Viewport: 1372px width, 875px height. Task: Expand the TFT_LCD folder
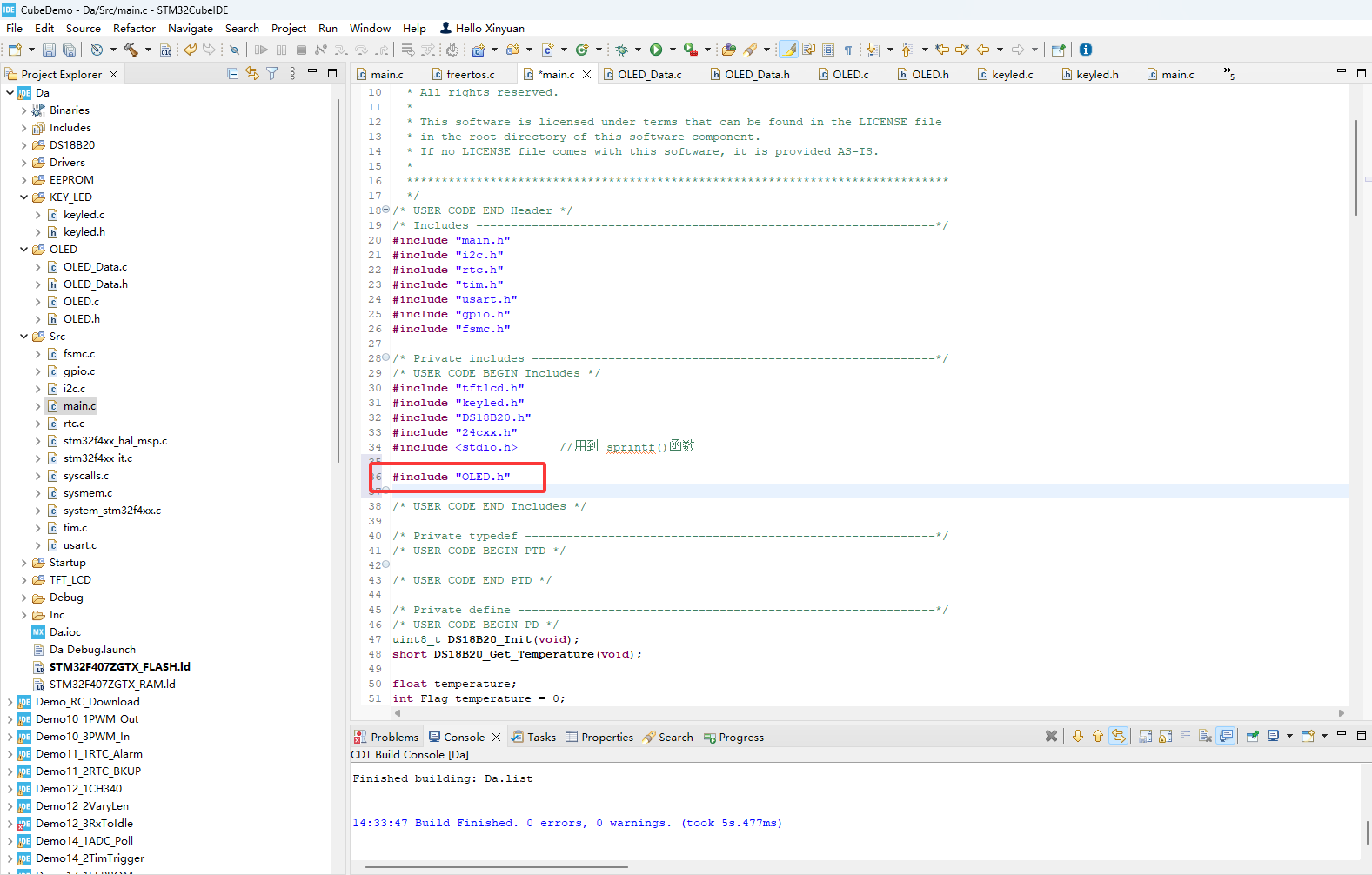23,580
